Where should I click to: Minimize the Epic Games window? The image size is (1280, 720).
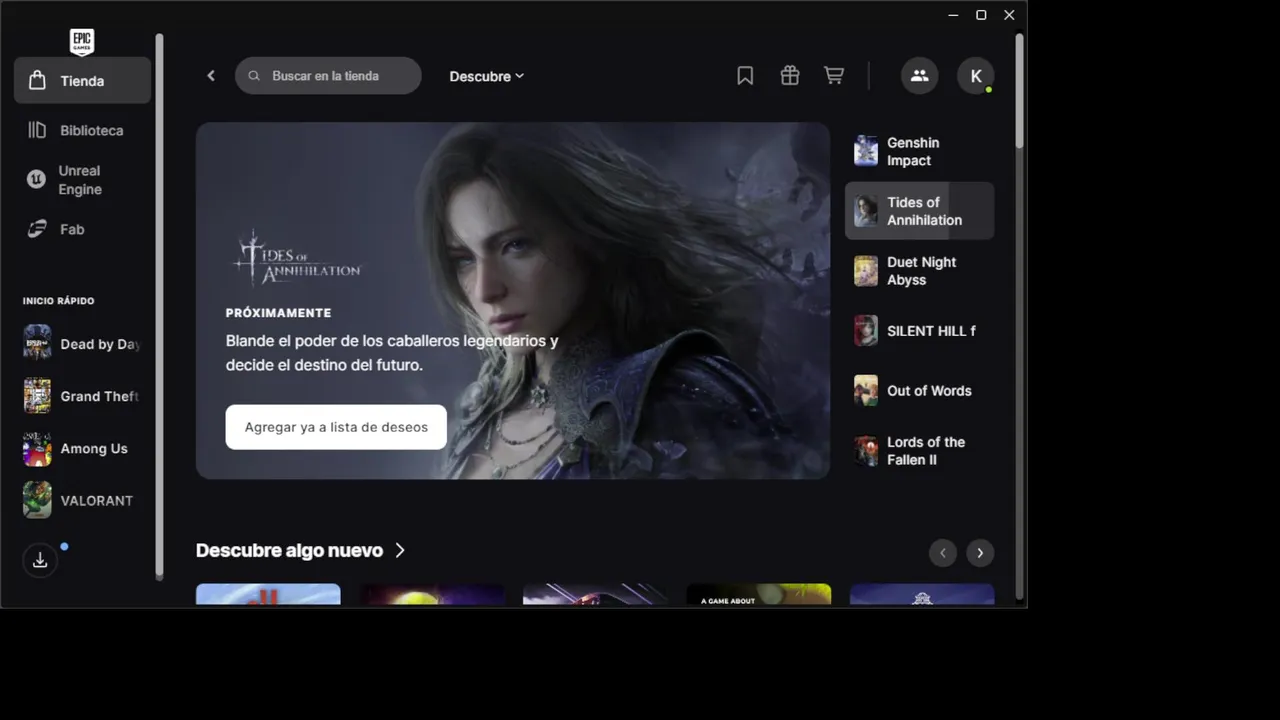[x=953, y=15]
